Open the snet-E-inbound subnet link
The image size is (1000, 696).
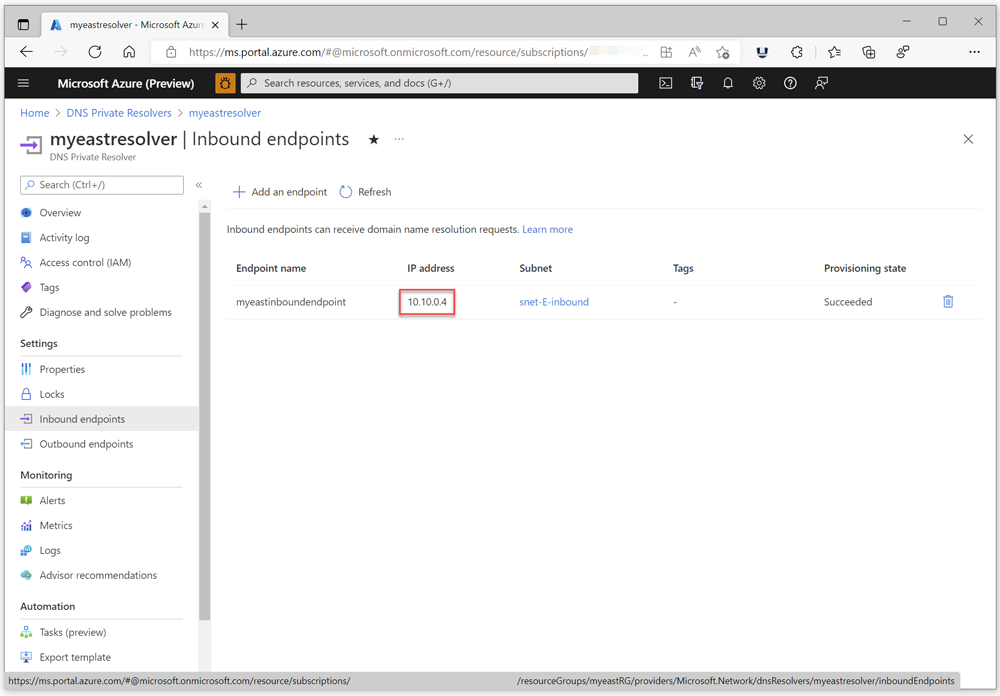click(554, 301)
